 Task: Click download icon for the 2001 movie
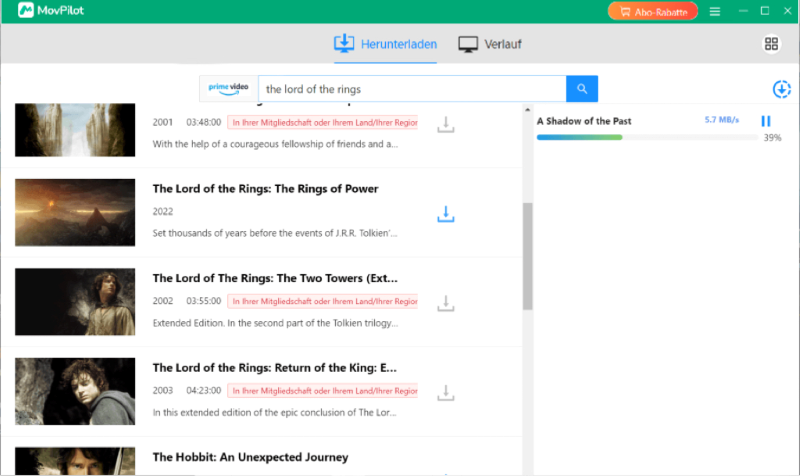coord(445,124)
